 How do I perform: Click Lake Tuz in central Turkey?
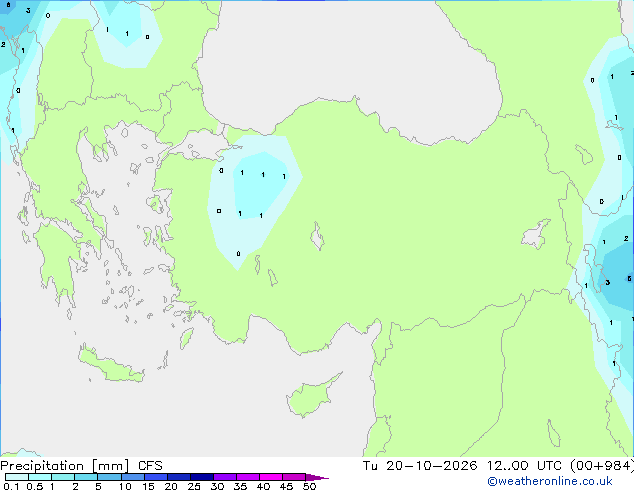(317, 236)
